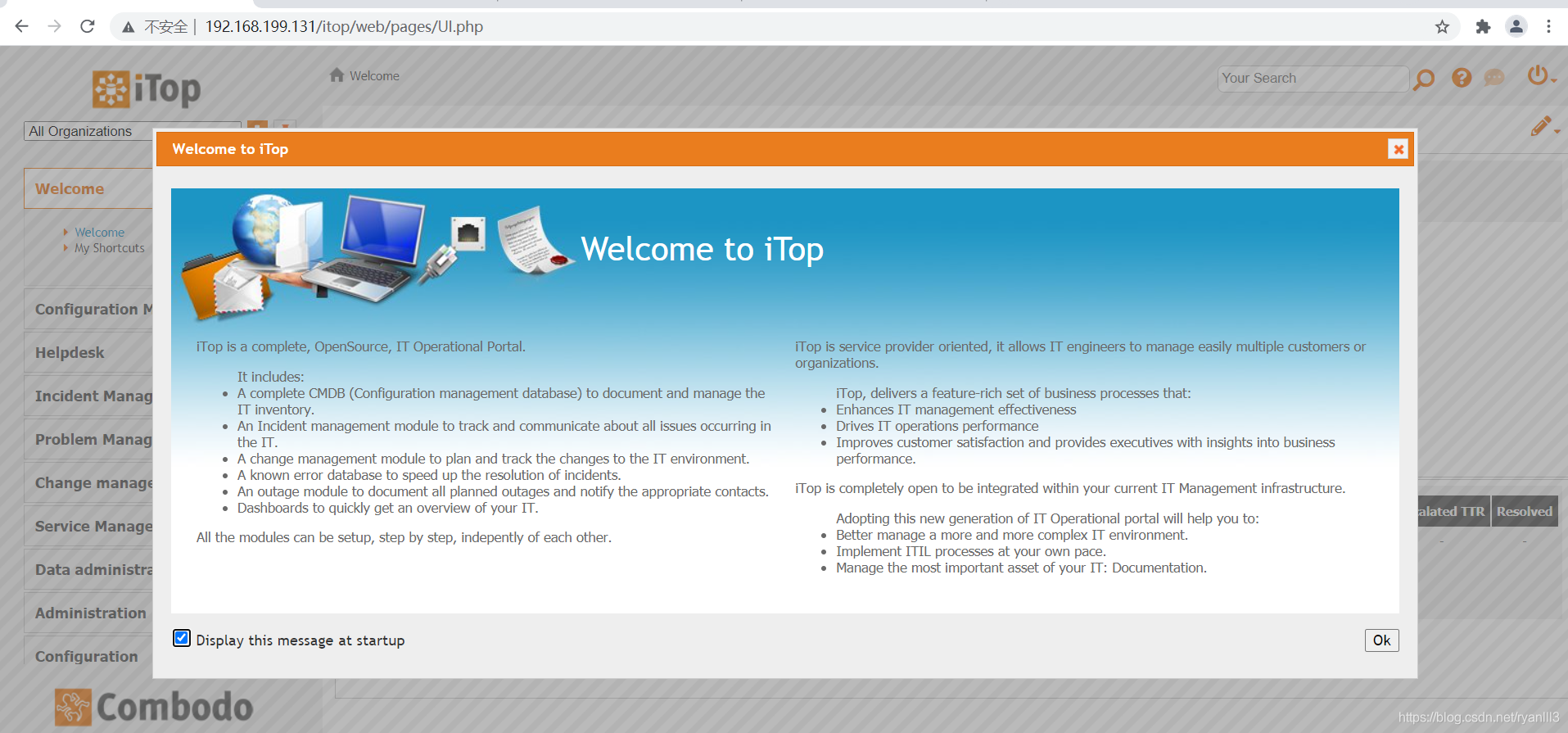This screenshot has width=1568, height=733.
Task: Click the chat bubble icon
Action: pyautogui.click(x=1494, y=78)
